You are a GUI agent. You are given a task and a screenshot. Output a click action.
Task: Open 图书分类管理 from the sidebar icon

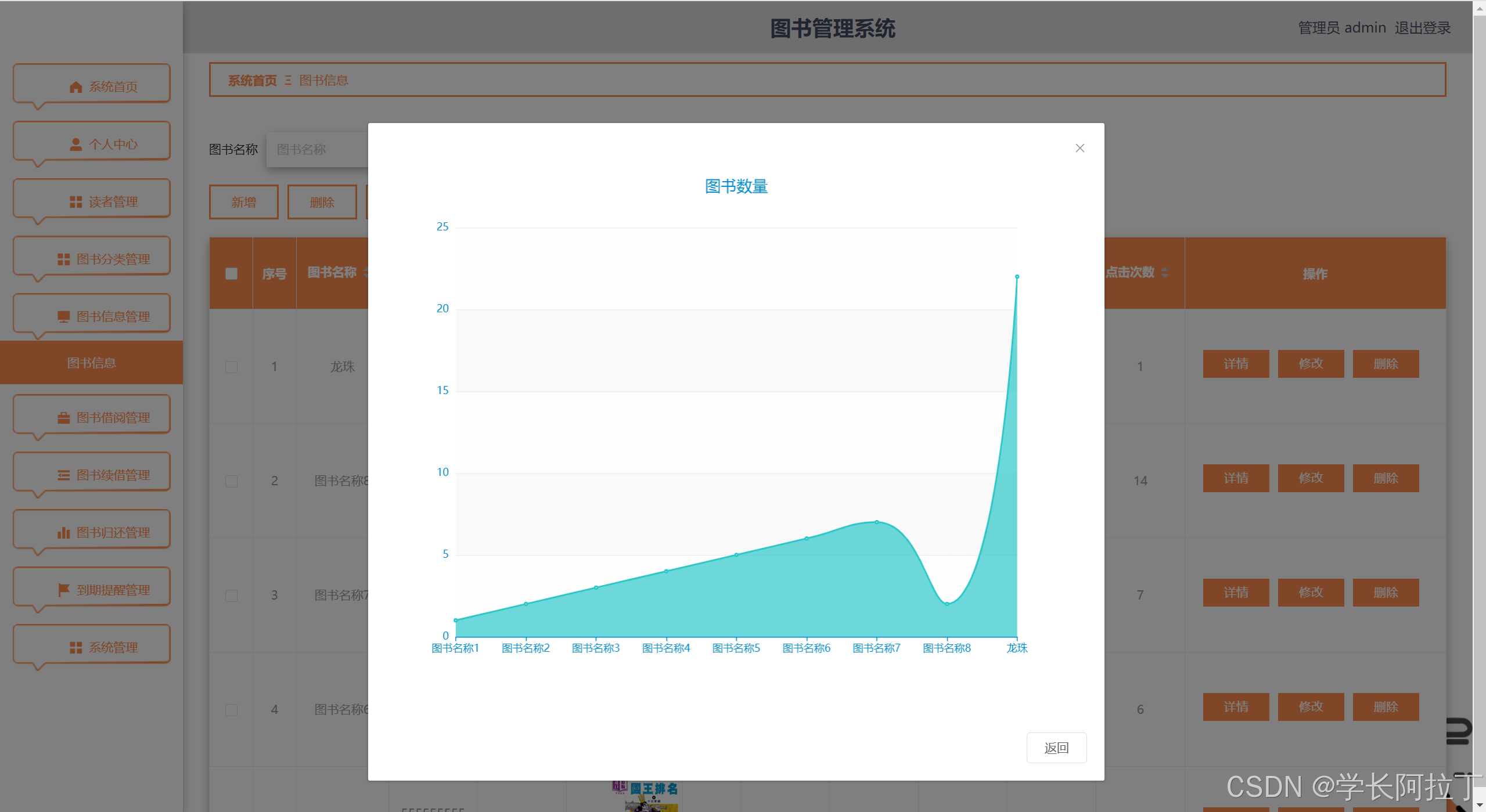[x=63, y=258]
